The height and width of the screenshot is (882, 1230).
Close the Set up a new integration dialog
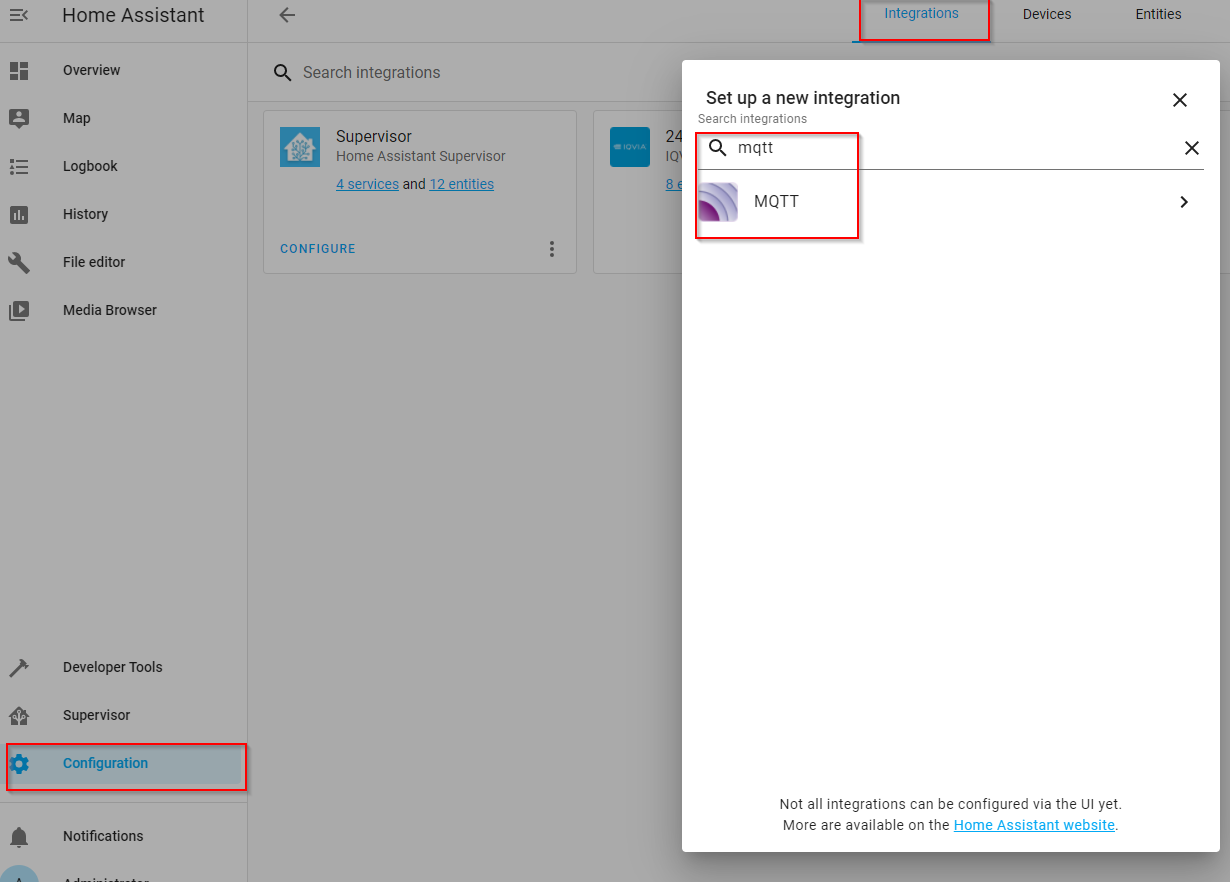[1180, 100]
